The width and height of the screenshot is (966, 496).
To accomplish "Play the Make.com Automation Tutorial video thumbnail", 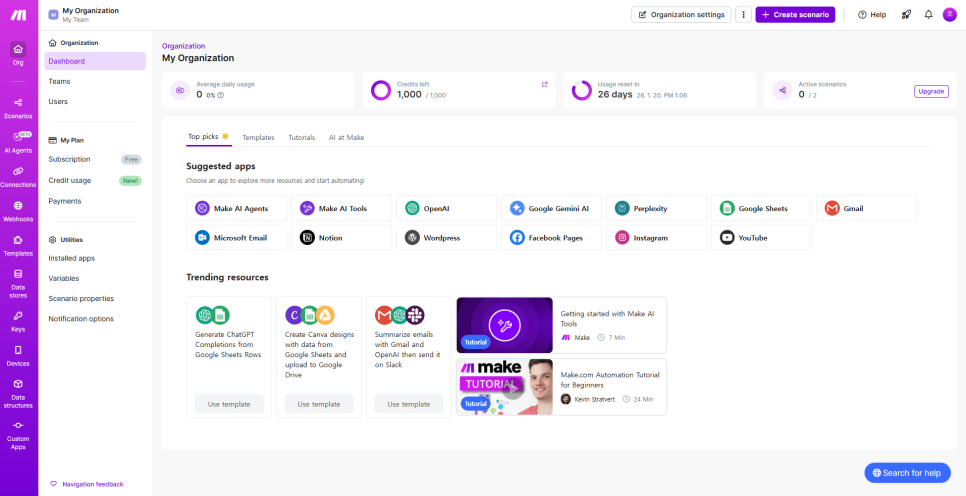I will [505, 387].
